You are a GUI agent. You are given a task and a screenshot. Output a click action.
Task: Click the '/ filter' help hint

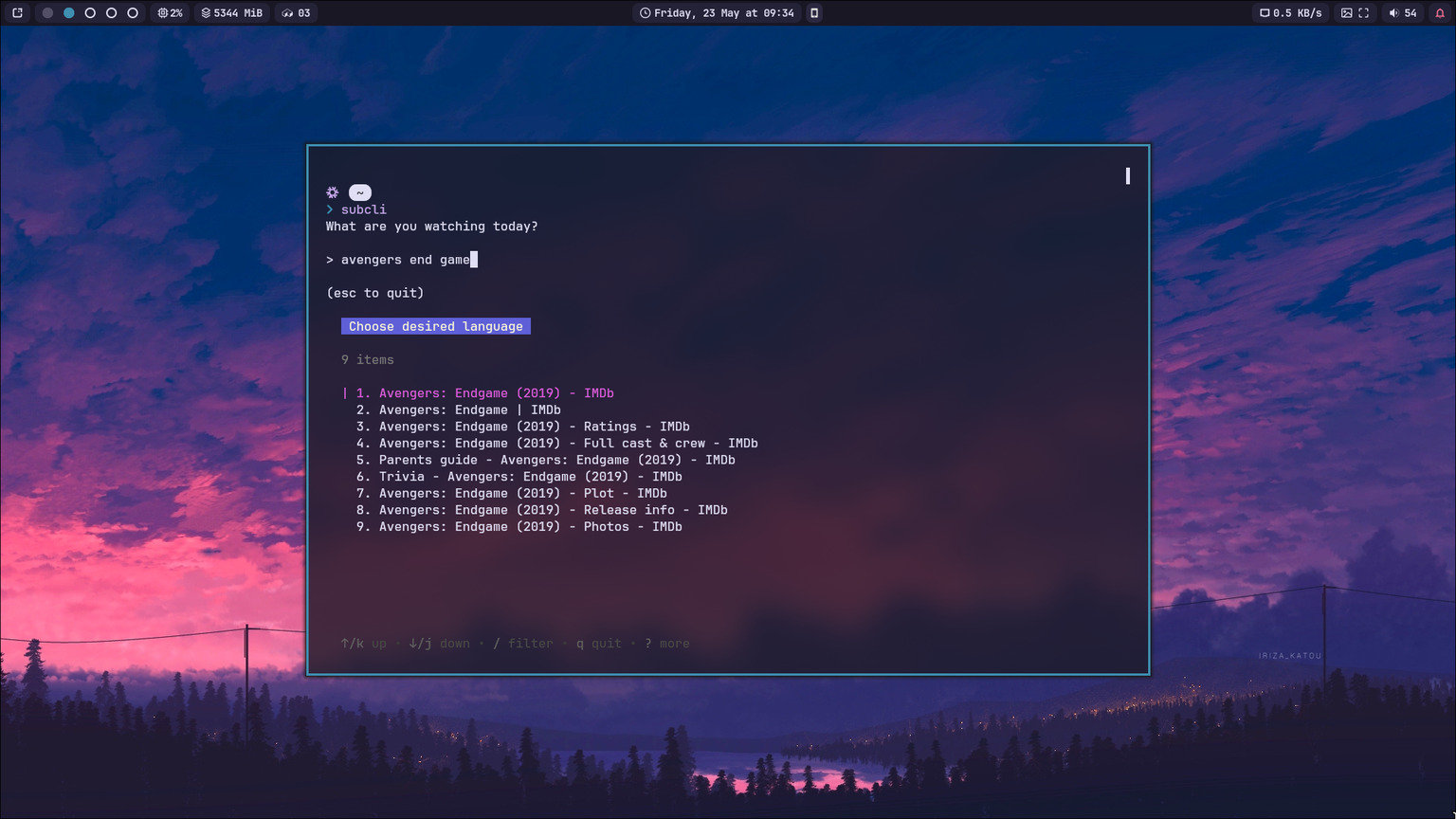click(523, 644)
